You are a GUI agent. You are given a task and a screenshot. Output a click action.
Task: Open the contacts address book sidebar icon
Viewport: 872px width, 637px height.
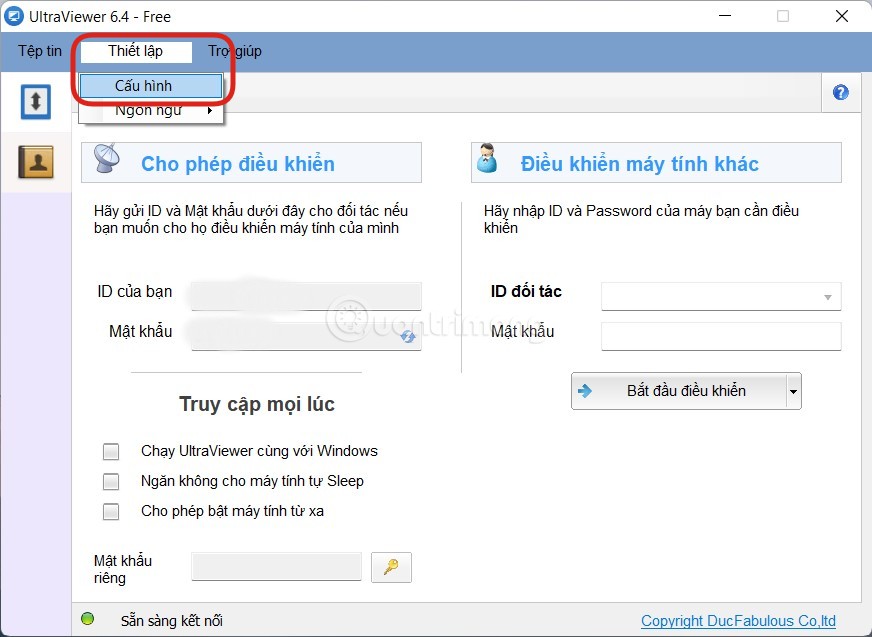pyautogui.click(x=36, y=162)
